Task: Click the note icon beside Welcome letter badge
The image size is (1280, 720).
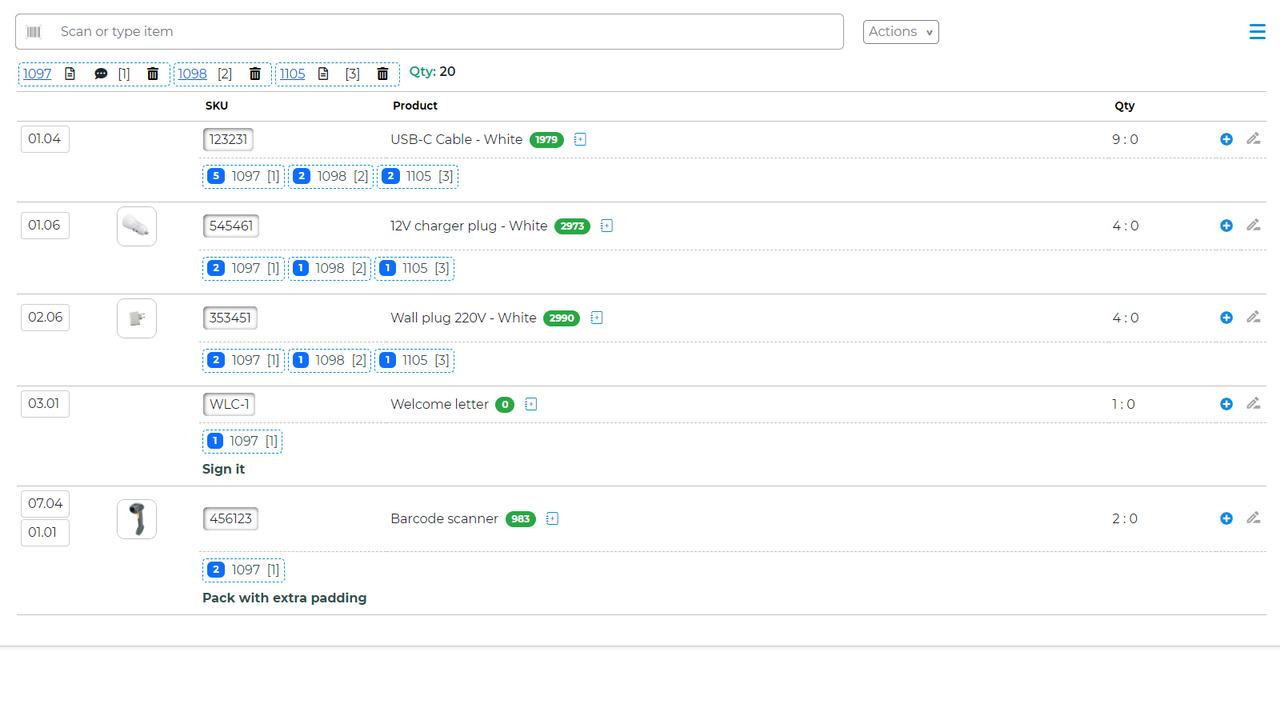Action: coord(531,405)
